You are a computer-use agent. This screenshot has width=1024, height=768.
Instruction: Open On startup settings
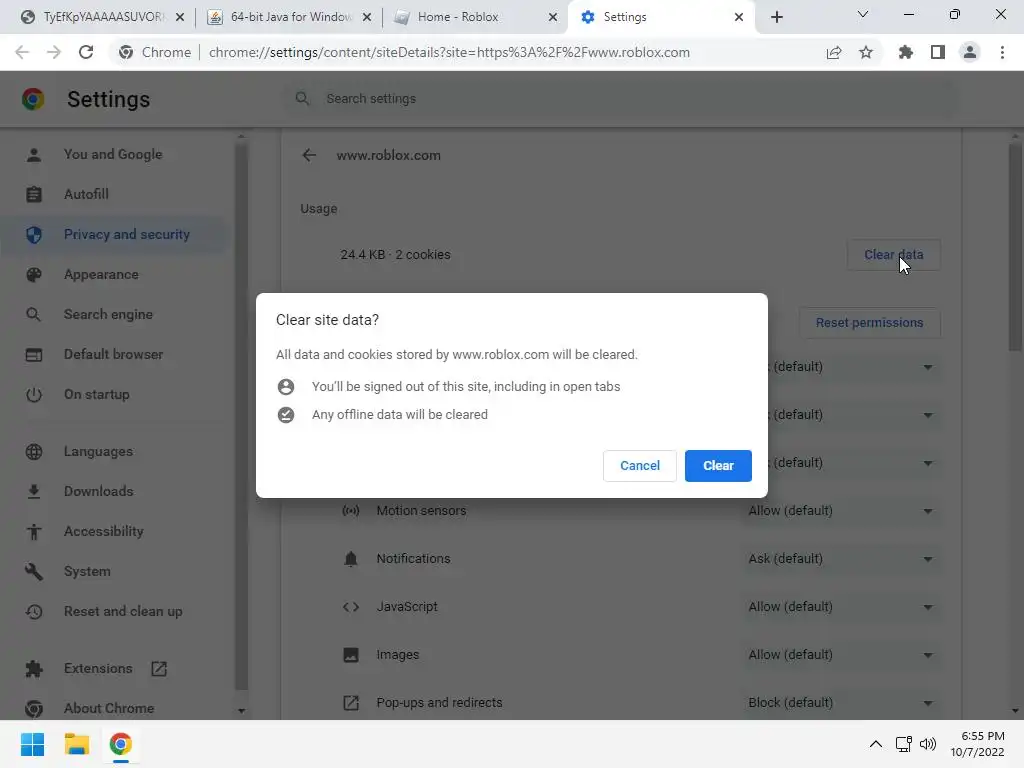[x=112, y=394]
